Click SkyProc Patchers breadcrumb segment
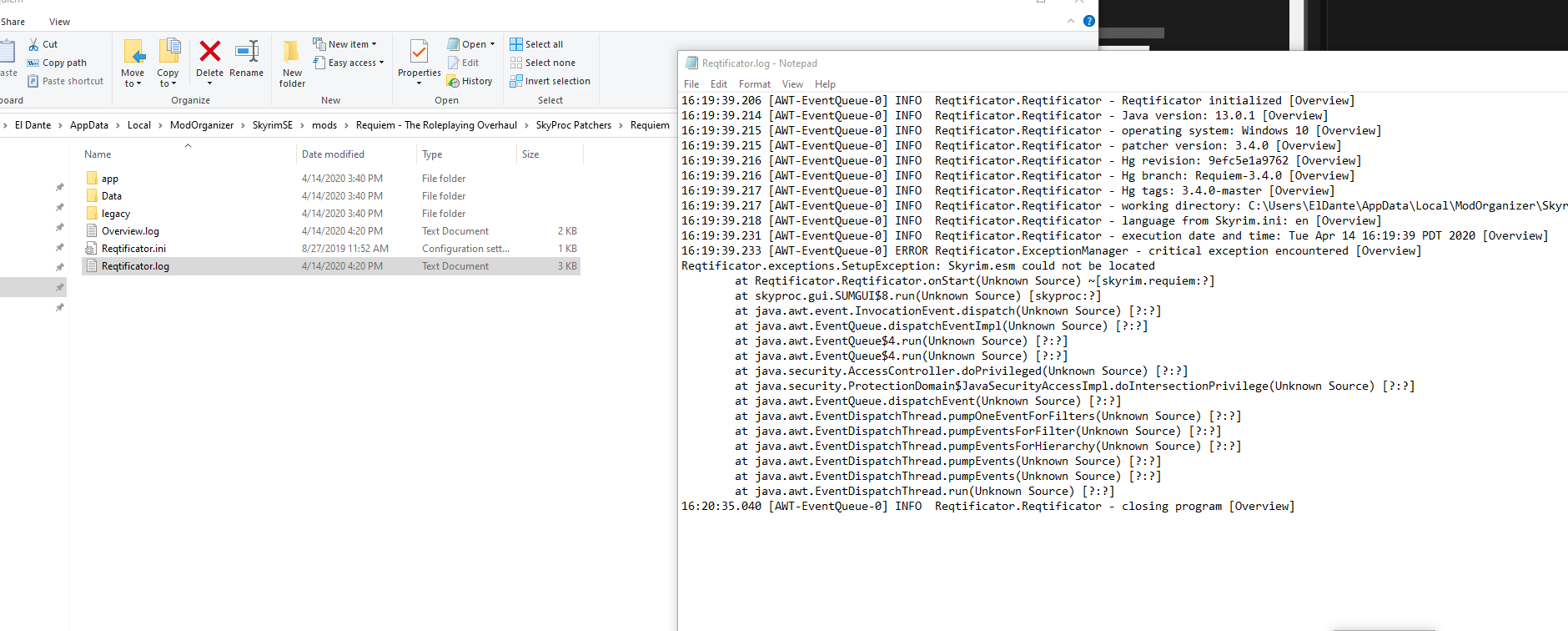The width and height of the screenshot is (1568, 631). pos(574,125)
